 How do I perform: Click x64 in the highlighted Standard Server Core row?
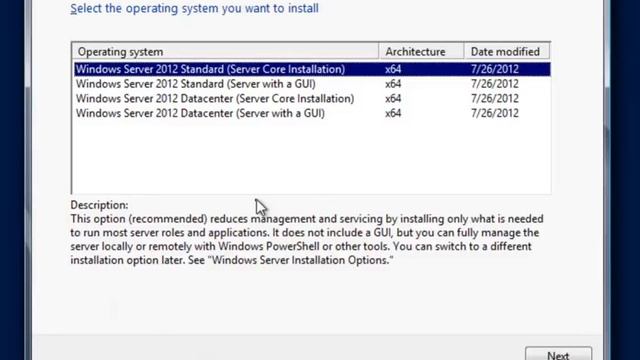pyautogui.click(x=393, y=69)
